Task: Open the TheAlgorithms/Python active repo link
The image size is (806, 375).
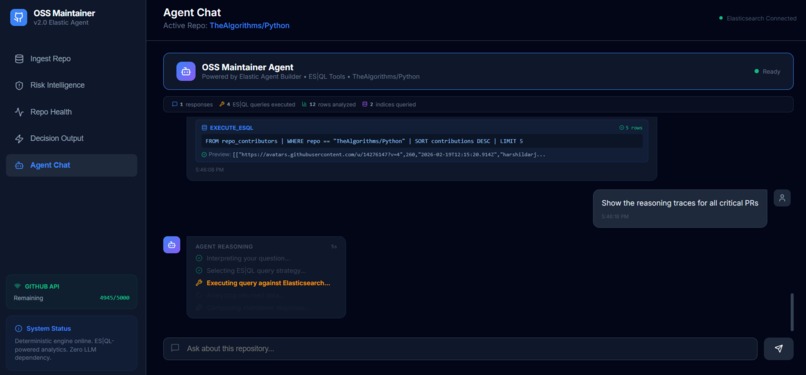Action: point(249,25)
